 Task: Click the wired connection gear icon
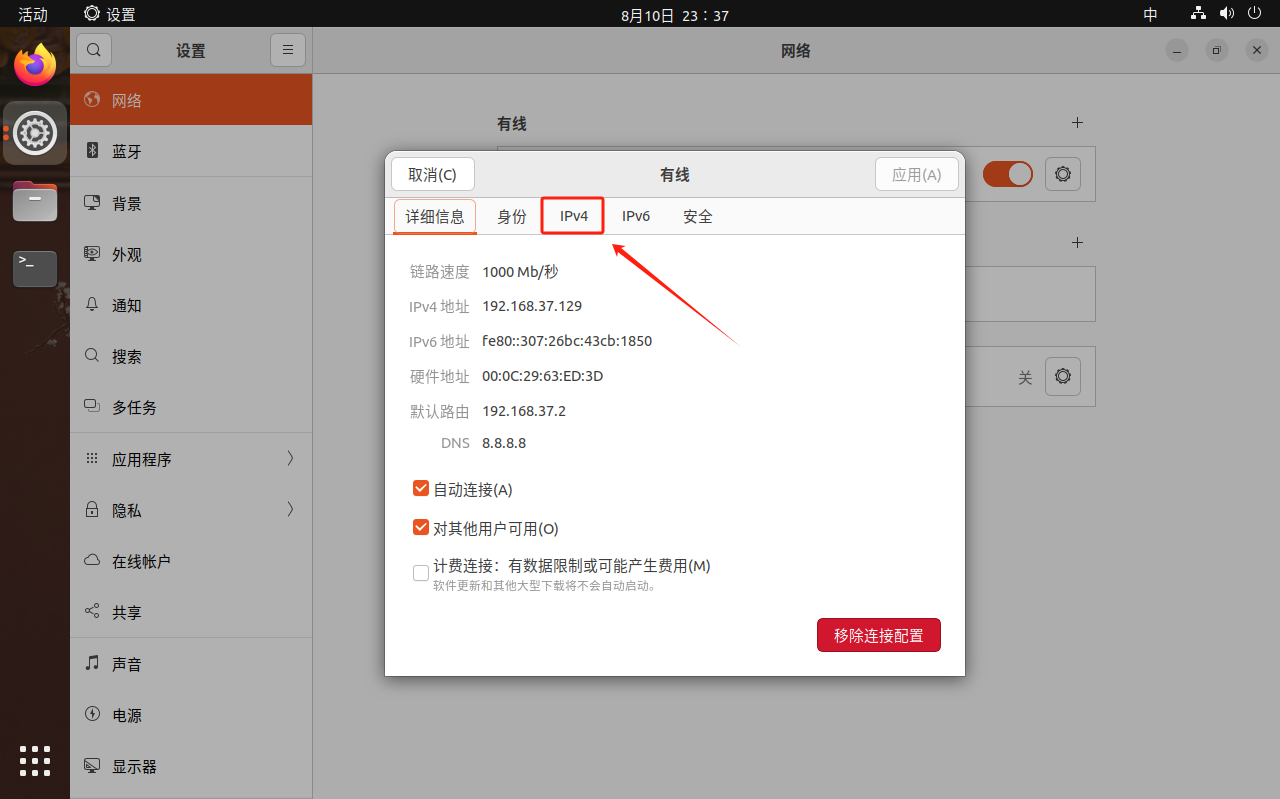point(1062,174)
